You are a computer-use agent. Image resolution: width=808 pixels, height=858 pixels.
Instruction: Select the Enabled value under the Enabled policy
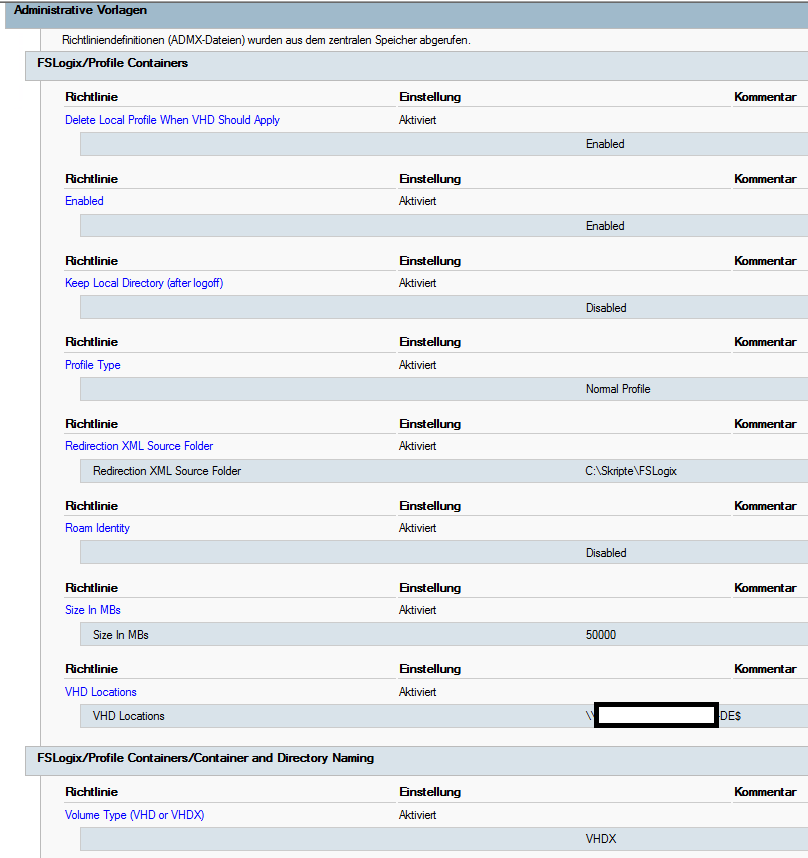click(x=605, y=226)
